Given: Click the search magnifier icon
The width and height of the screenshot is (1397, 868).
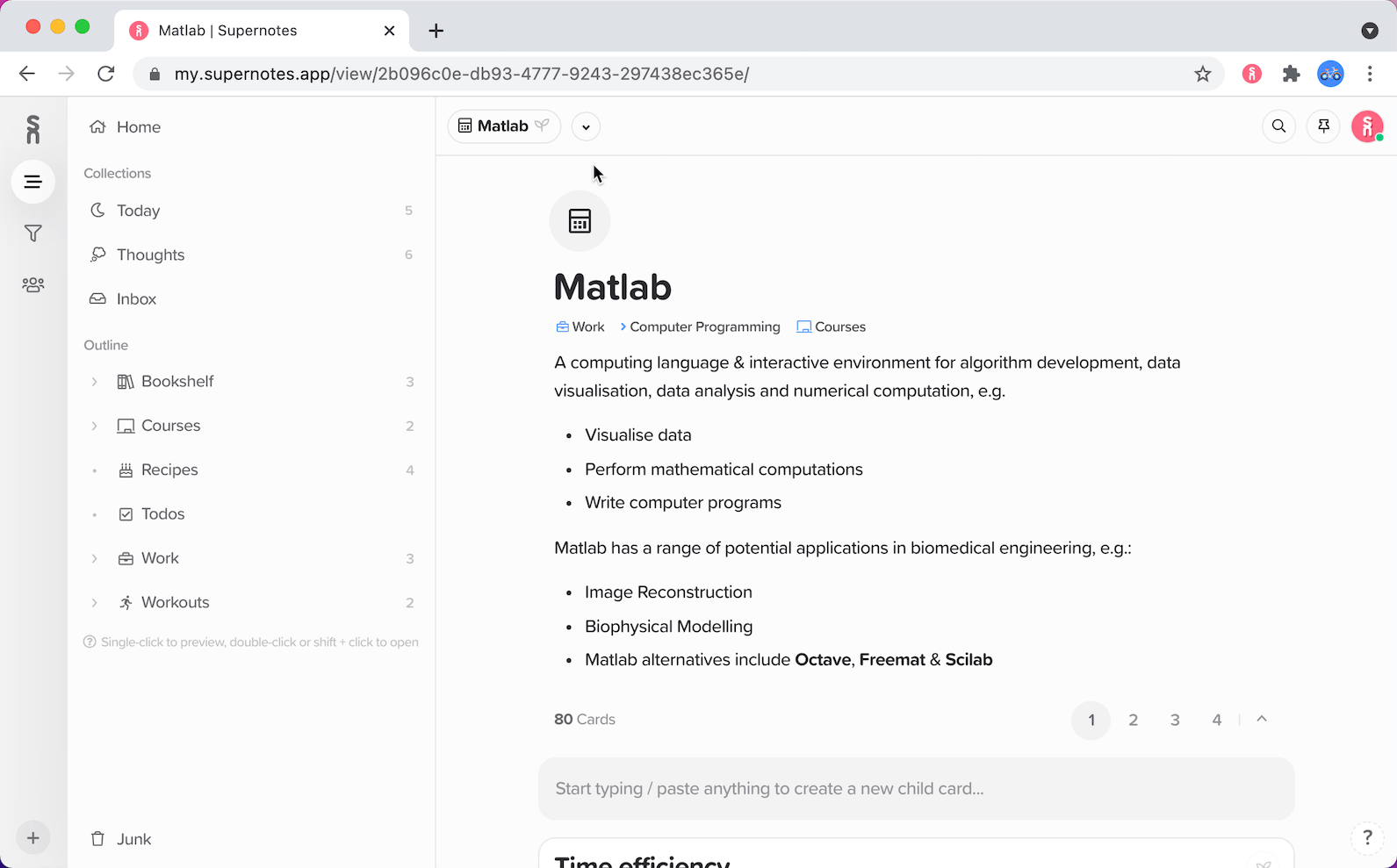Looking at the screenshot, I should click(1278, 126).
